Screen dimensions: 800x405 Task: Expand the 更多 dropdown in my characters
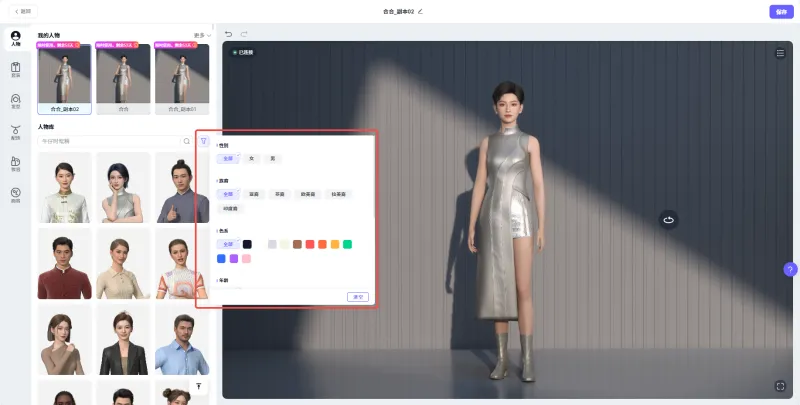point(202,35)
